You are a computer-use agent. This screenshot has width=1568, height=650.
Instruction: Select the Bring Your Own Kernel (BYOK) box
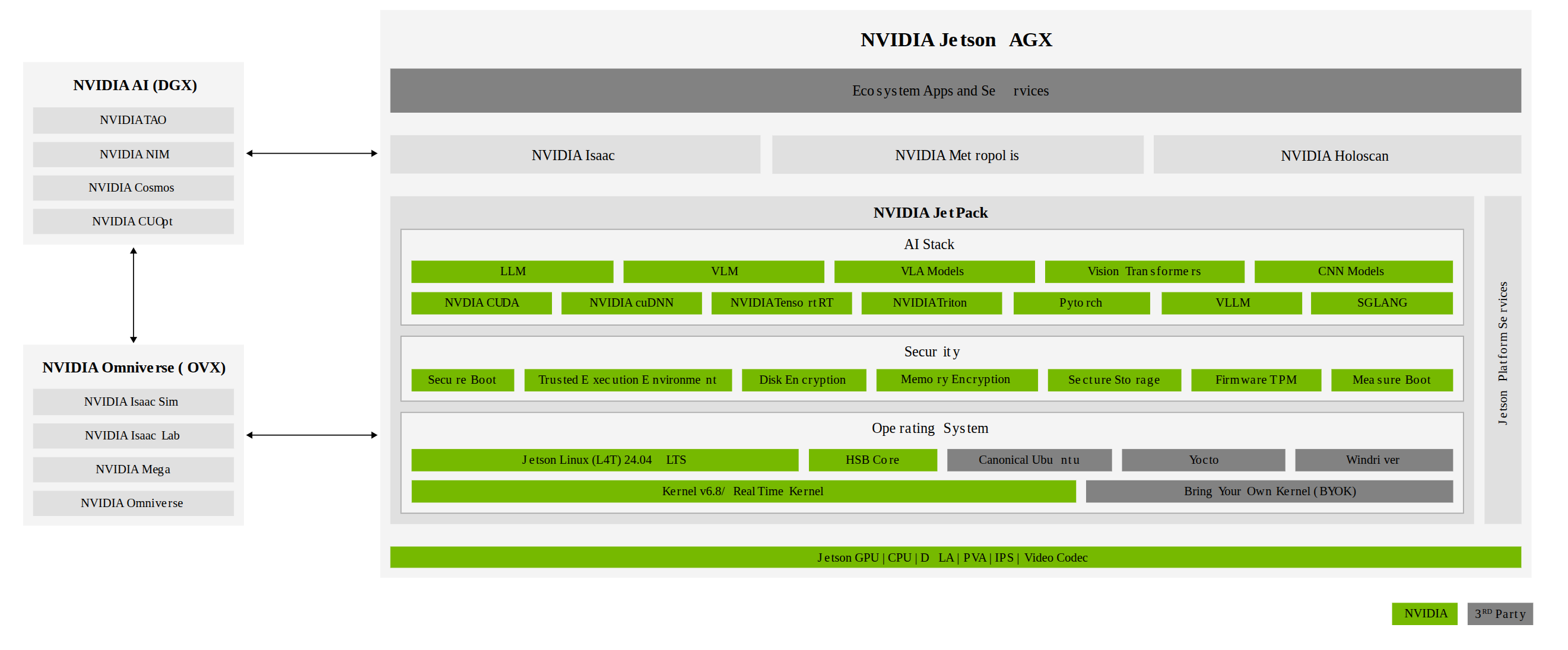click(x=1269, y=492)
